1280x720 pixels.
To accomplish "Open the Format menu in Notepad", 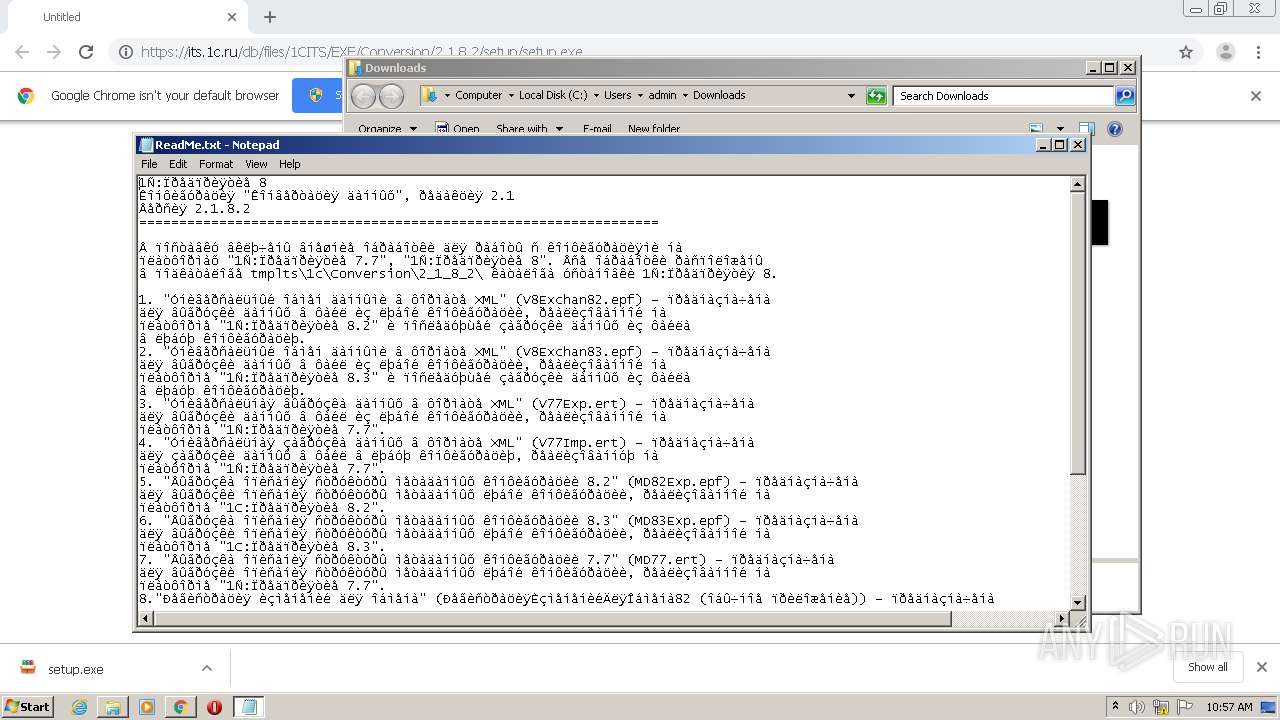I will (216, 164).
